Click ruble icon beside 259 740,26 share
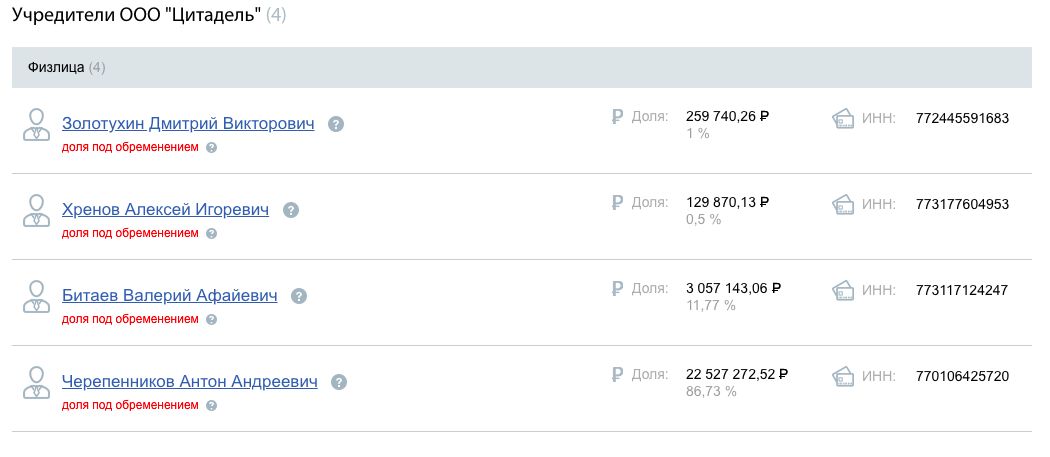 coord(617,117)
